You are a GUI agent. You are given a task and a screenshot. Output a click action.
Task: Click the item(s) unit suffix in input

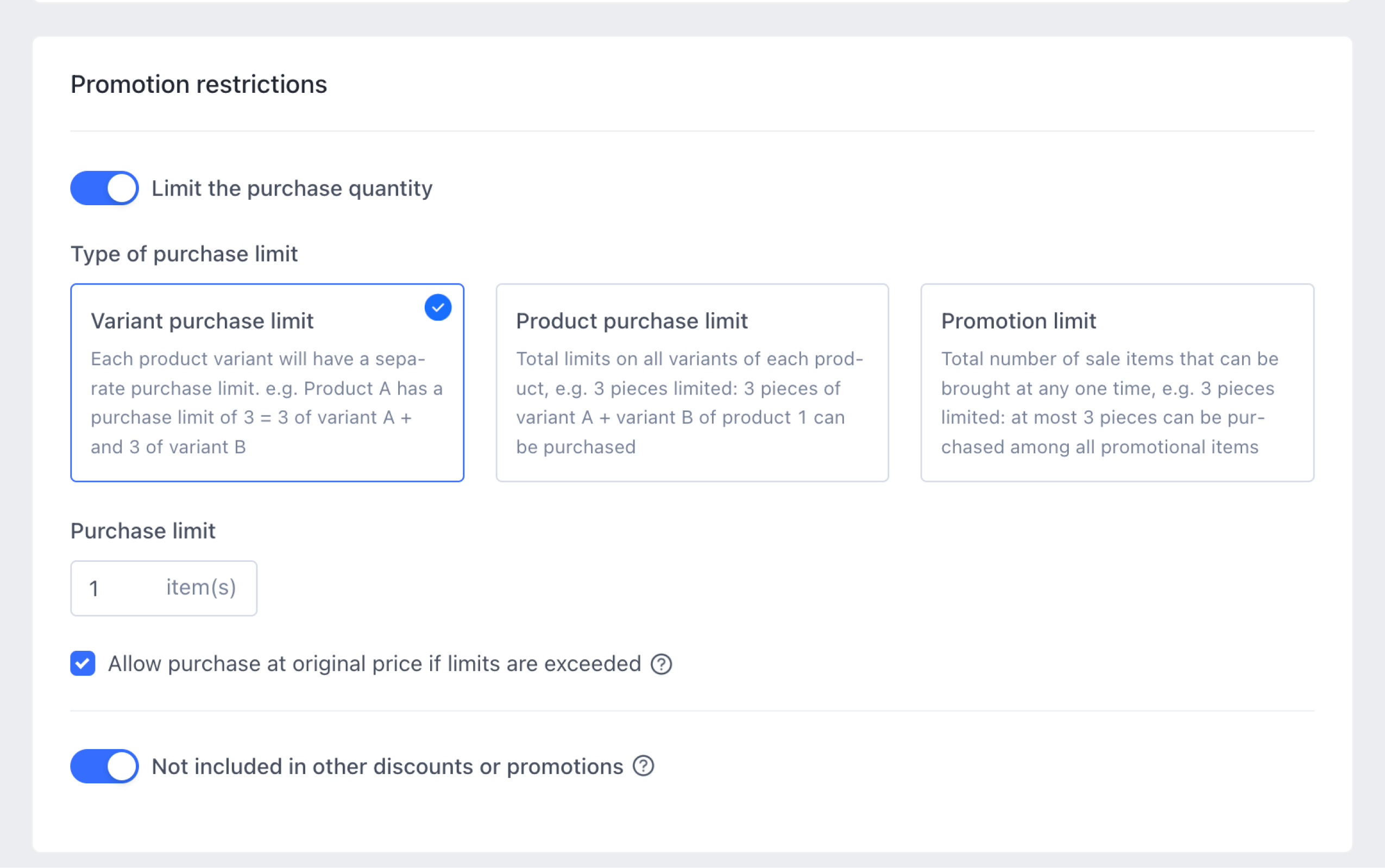(201, 587)
